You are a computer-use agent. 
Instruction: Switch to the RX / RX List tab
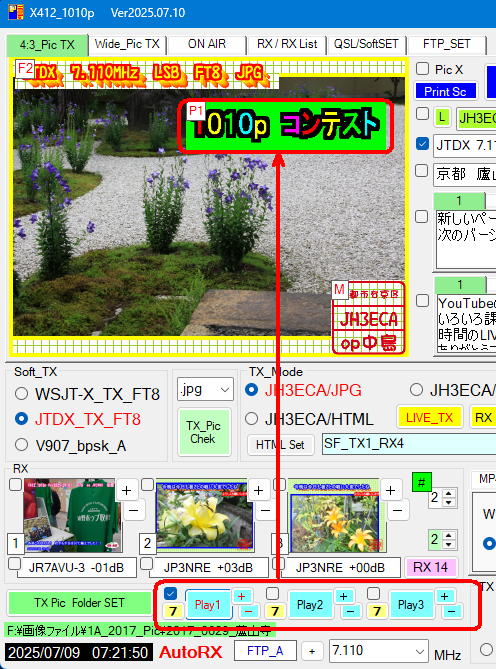point(287,44)
